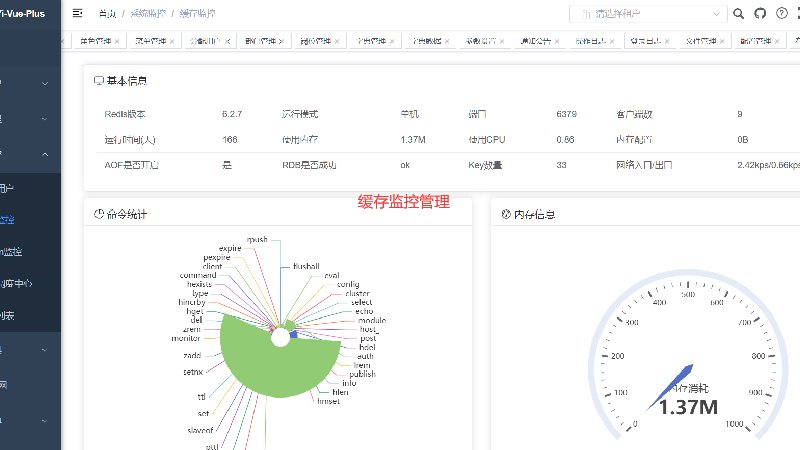The height and width of the screenshot is (450, 800).
Task: Switch to the 文件管理 tab
Action: pos(701,41)
